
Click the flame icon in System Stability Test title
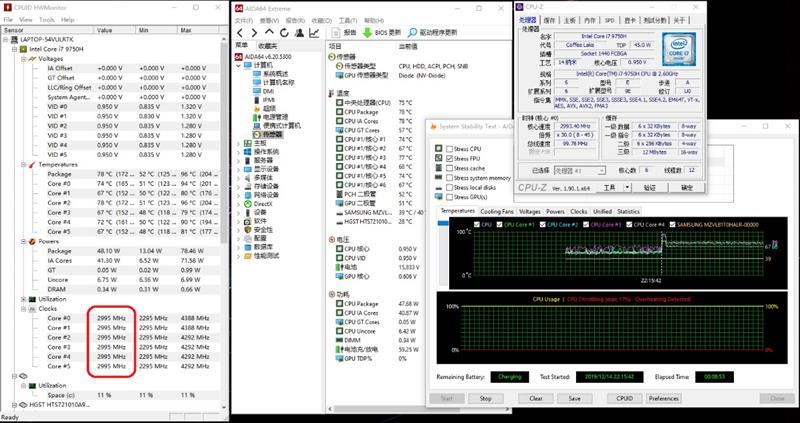(x=432, y=127)
